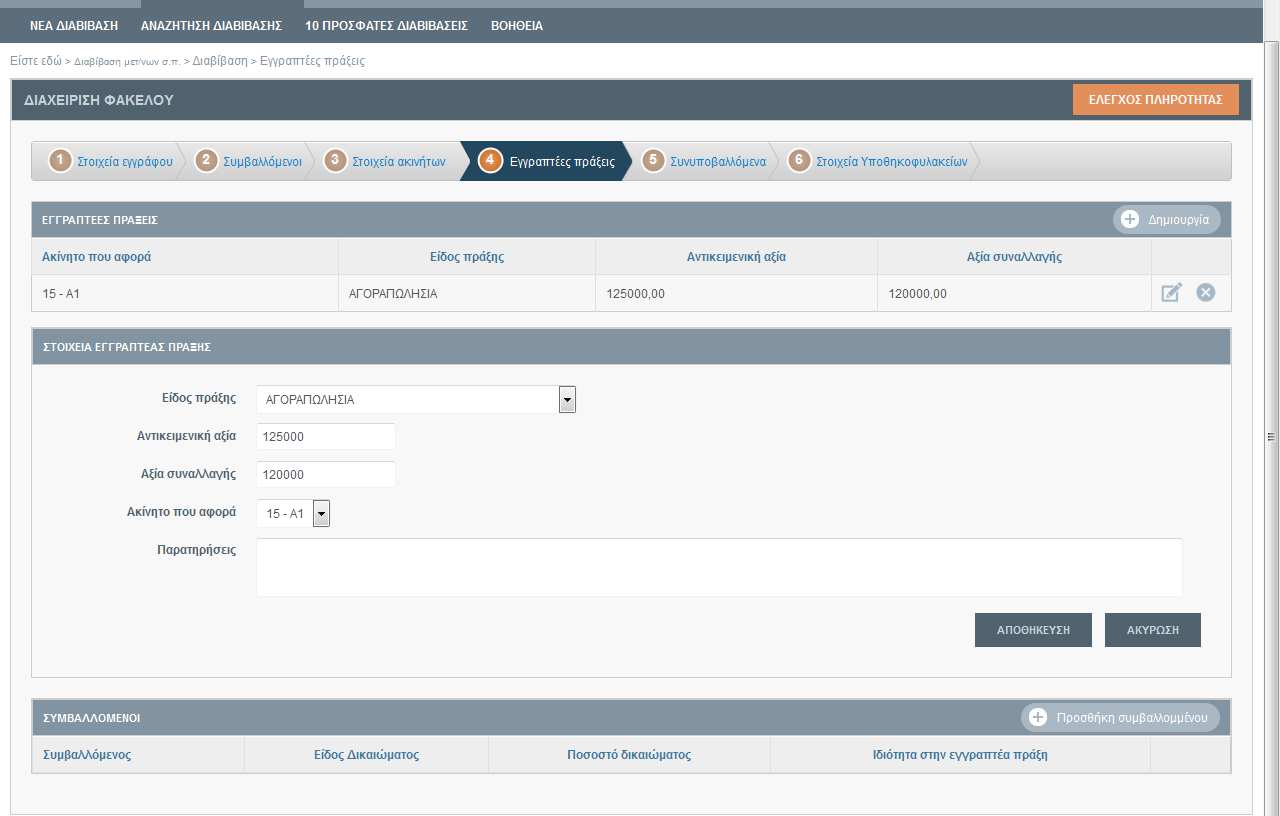Click the Αντικειμενική αξία input field

[x=326, y=437]
